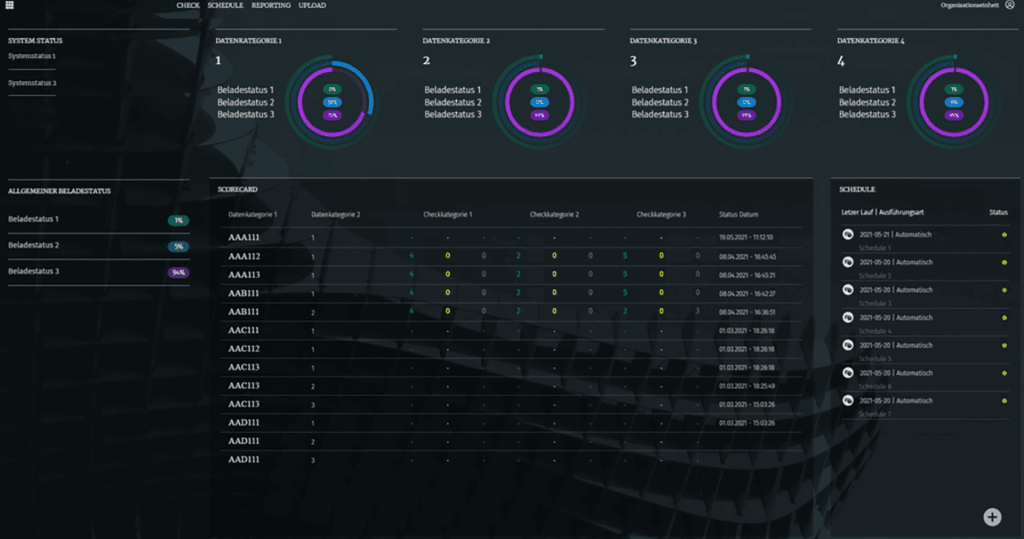
Task: Click scorecard column header Datenkategorie 1
Action: point(253,214)
